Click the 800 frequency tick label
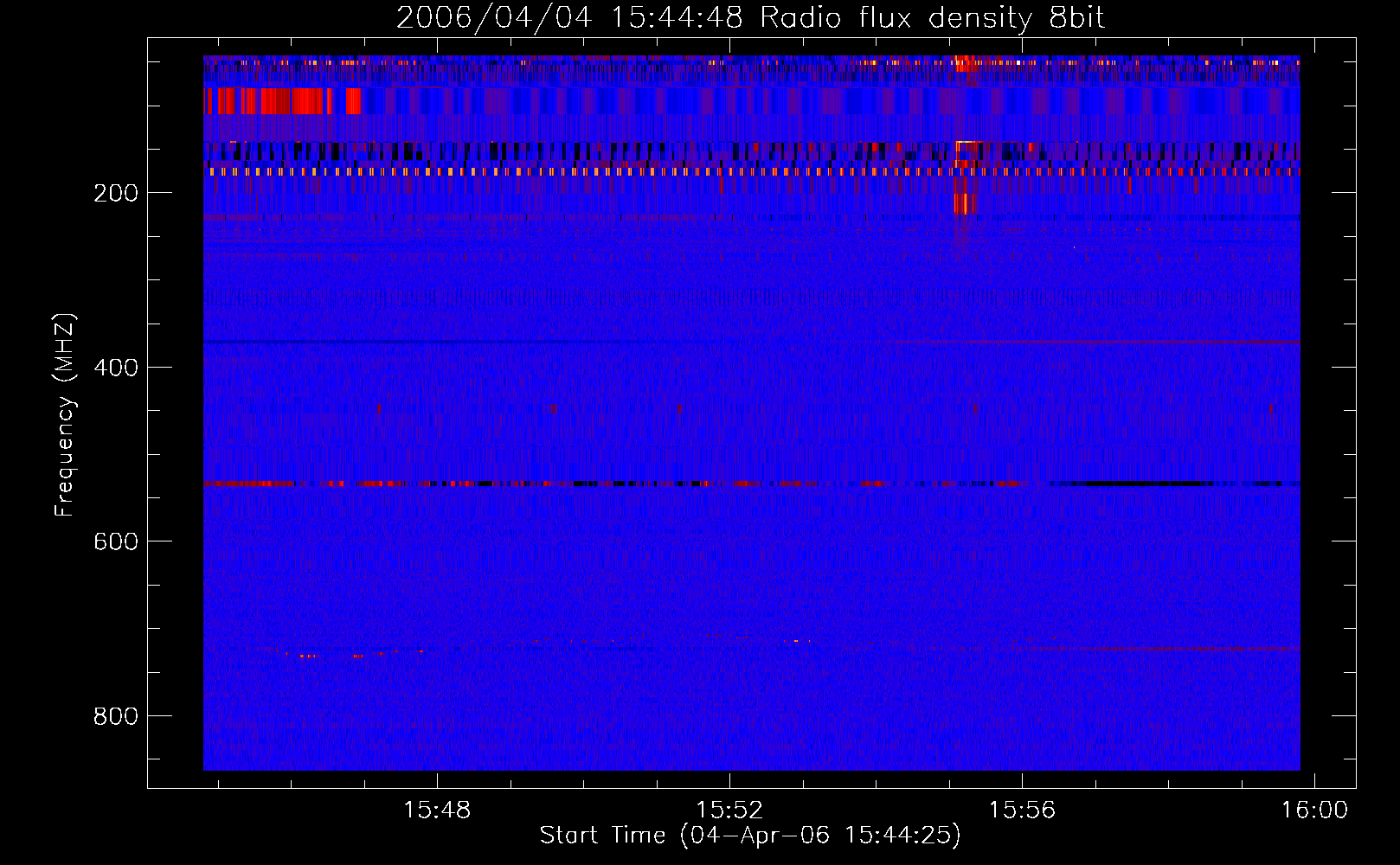 [x=116, y=716]
